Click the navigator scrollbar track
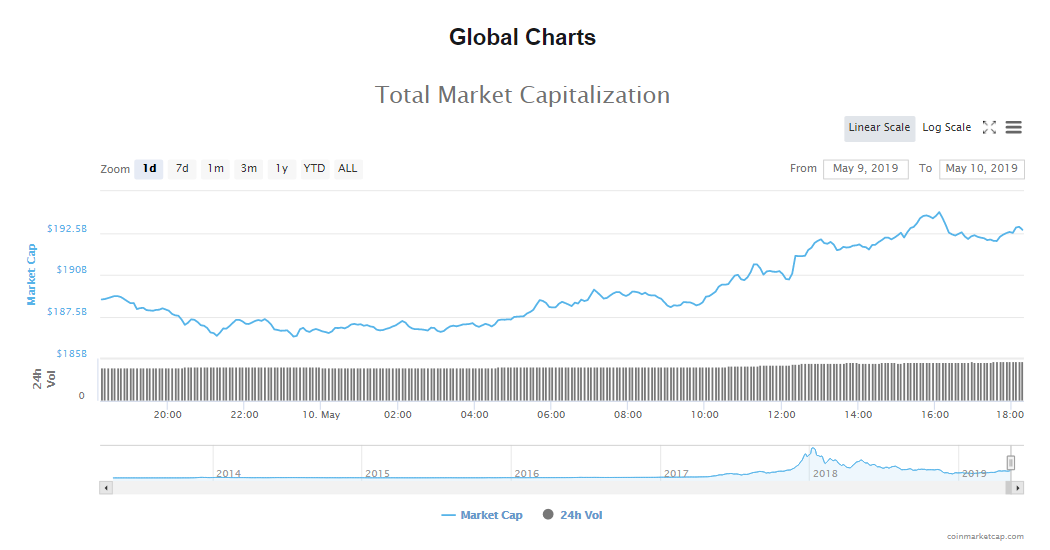This screenshot has width=1050, height=550. (x=560, y=488)
